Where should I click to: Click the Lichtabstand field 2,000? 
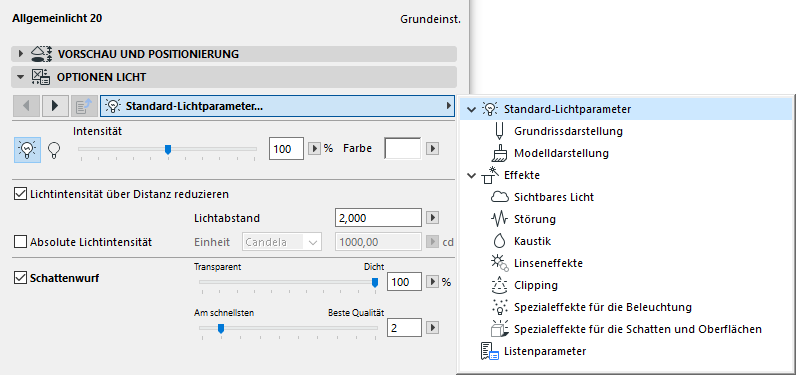379,218
